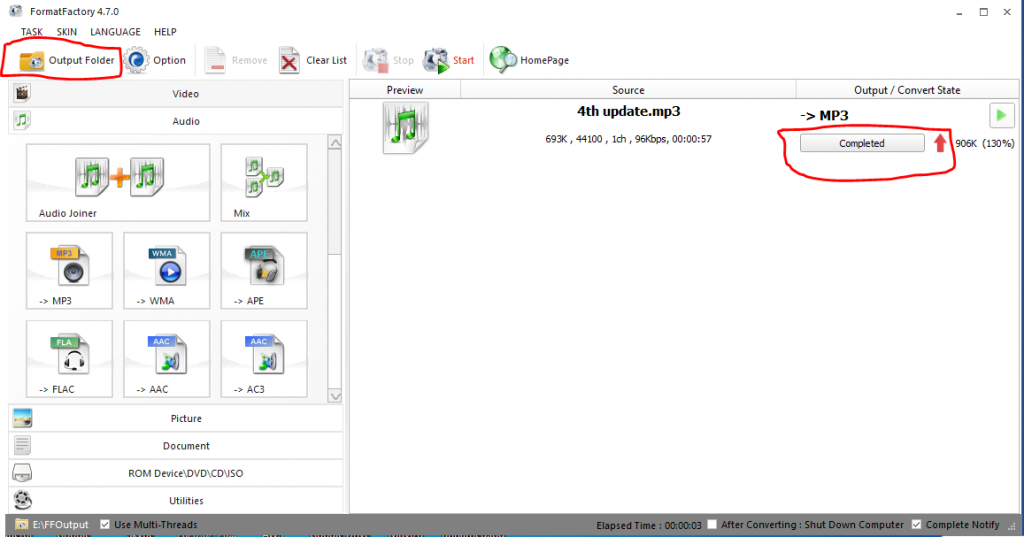Select the -> AAC converter icon
Image resolution: width=1024 pixels, height=537 pixels.
point(166,355)
